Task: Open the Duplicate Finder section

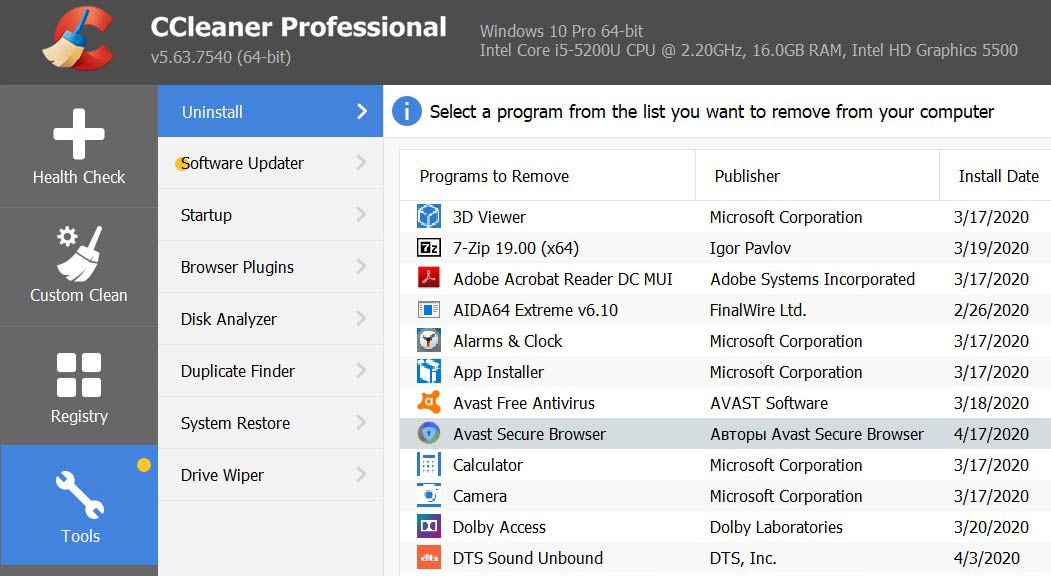Action: coord(270,371)
